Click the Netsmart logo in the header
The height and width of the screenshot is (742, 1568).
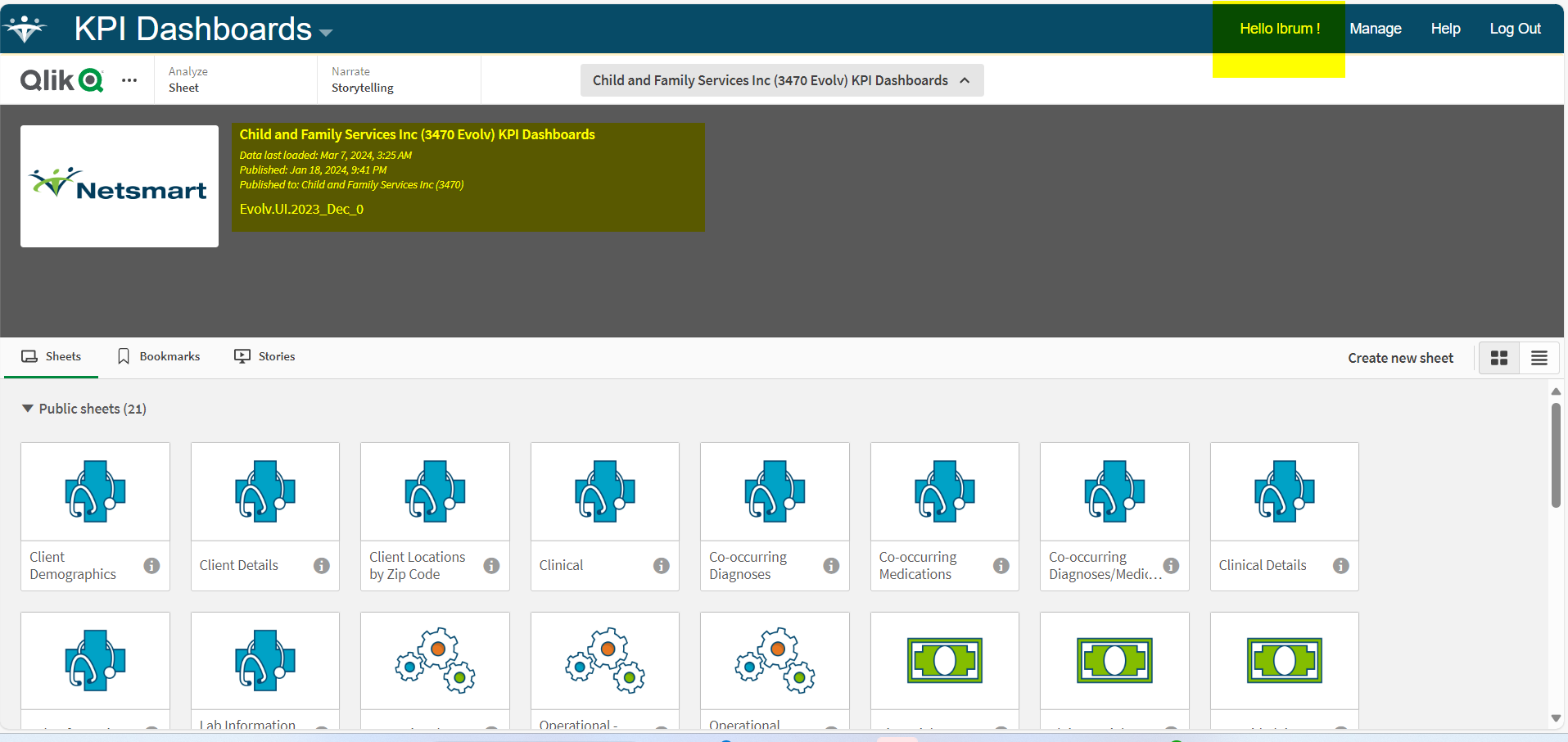(x=25, y=28)
